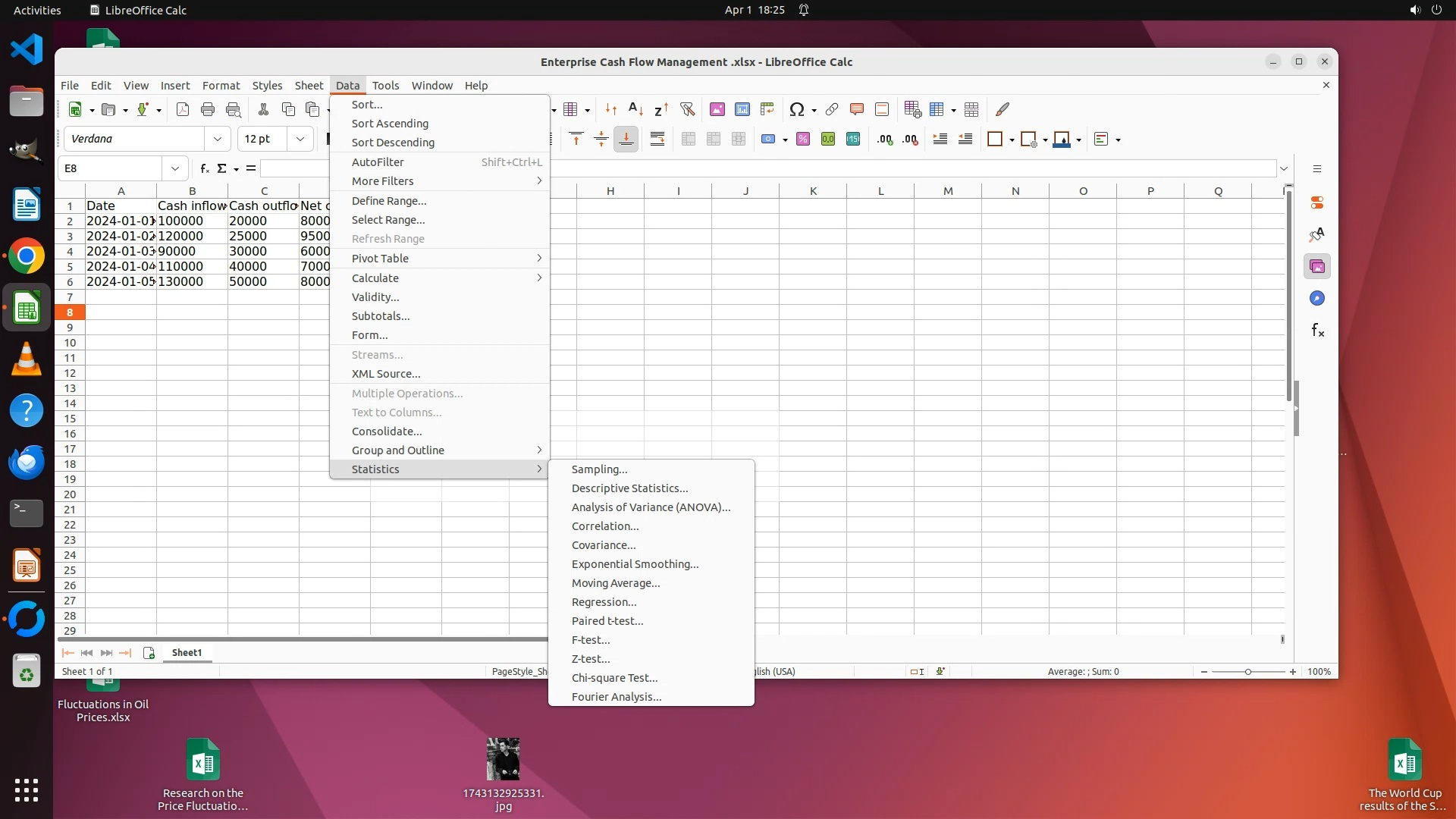Open the Verdana font name dropdown
The height and width of the screenshot is (819, 1456).
(x=218, y=139)
